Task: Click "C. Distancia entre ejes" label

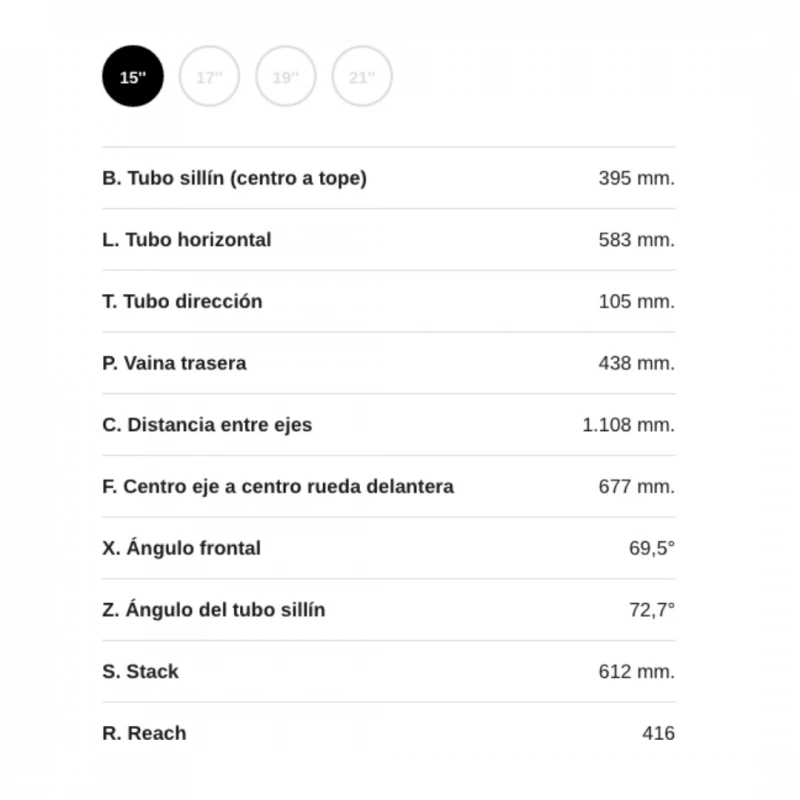Action: [x=207, y=425]
